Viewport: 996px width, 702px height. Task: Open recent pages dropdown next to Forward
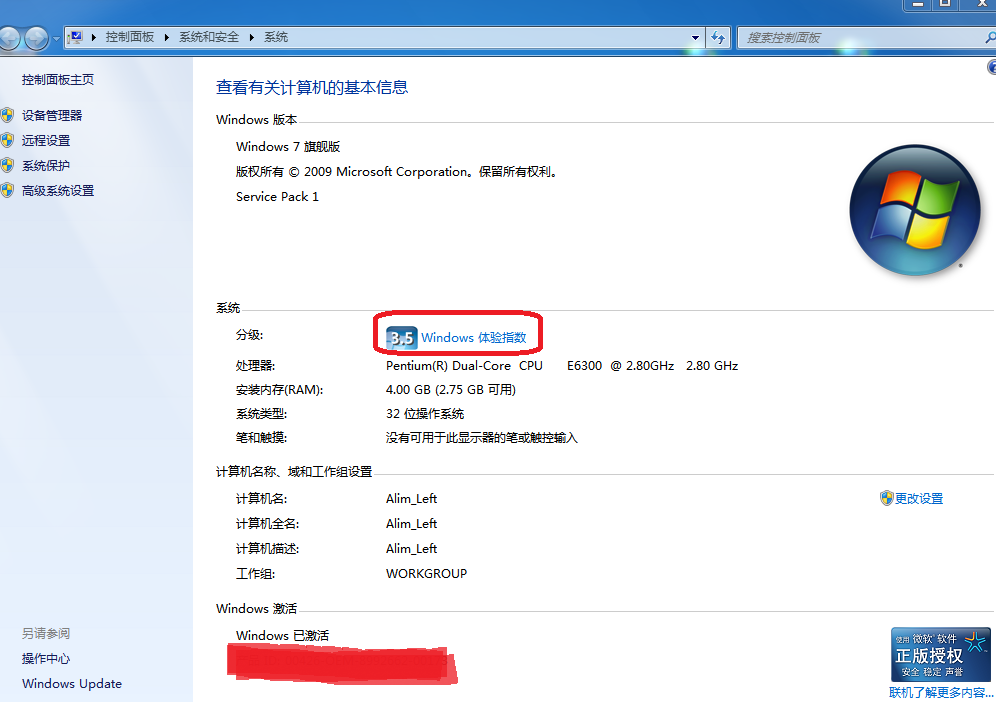56,38
